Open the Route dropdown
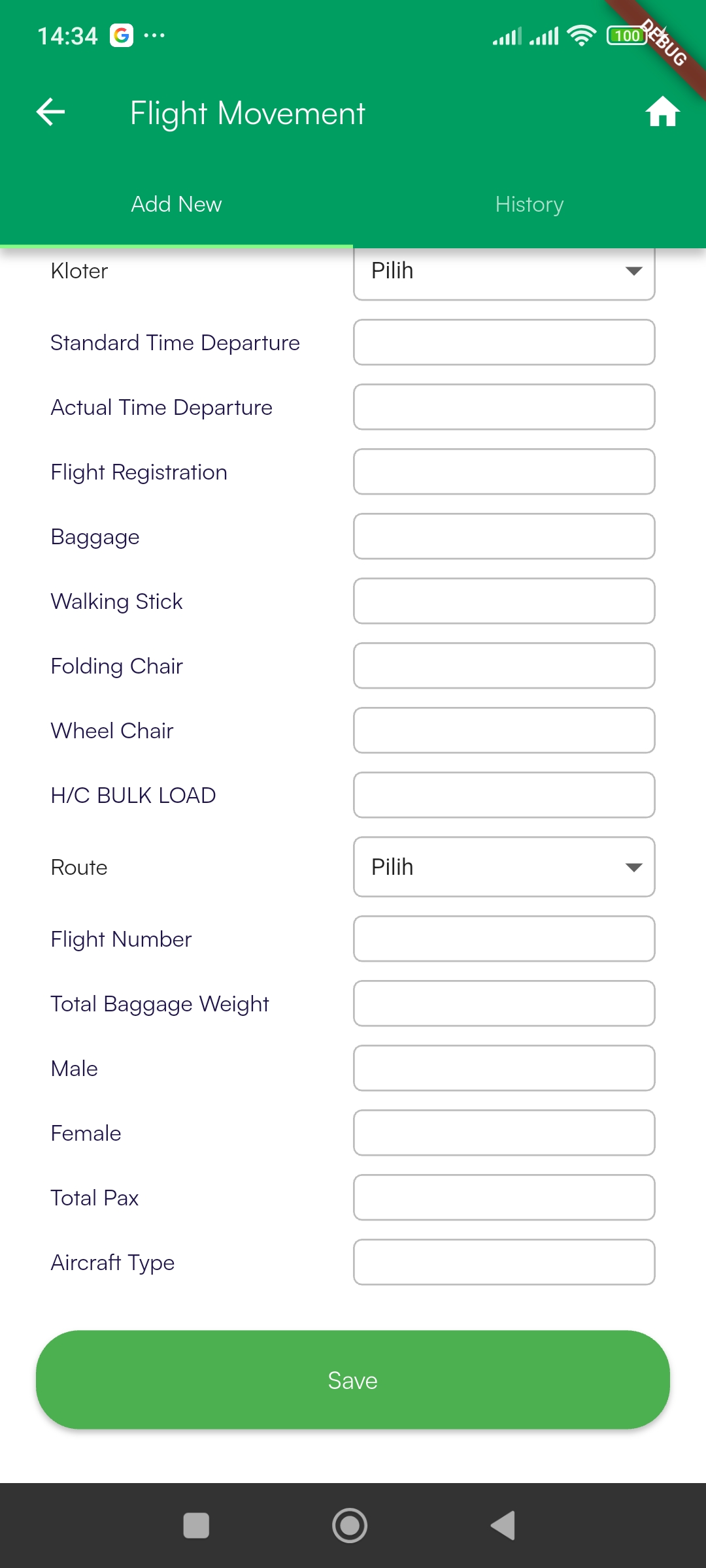The width and height of the screenshot is (706, 1568). (x=503, y=867)
